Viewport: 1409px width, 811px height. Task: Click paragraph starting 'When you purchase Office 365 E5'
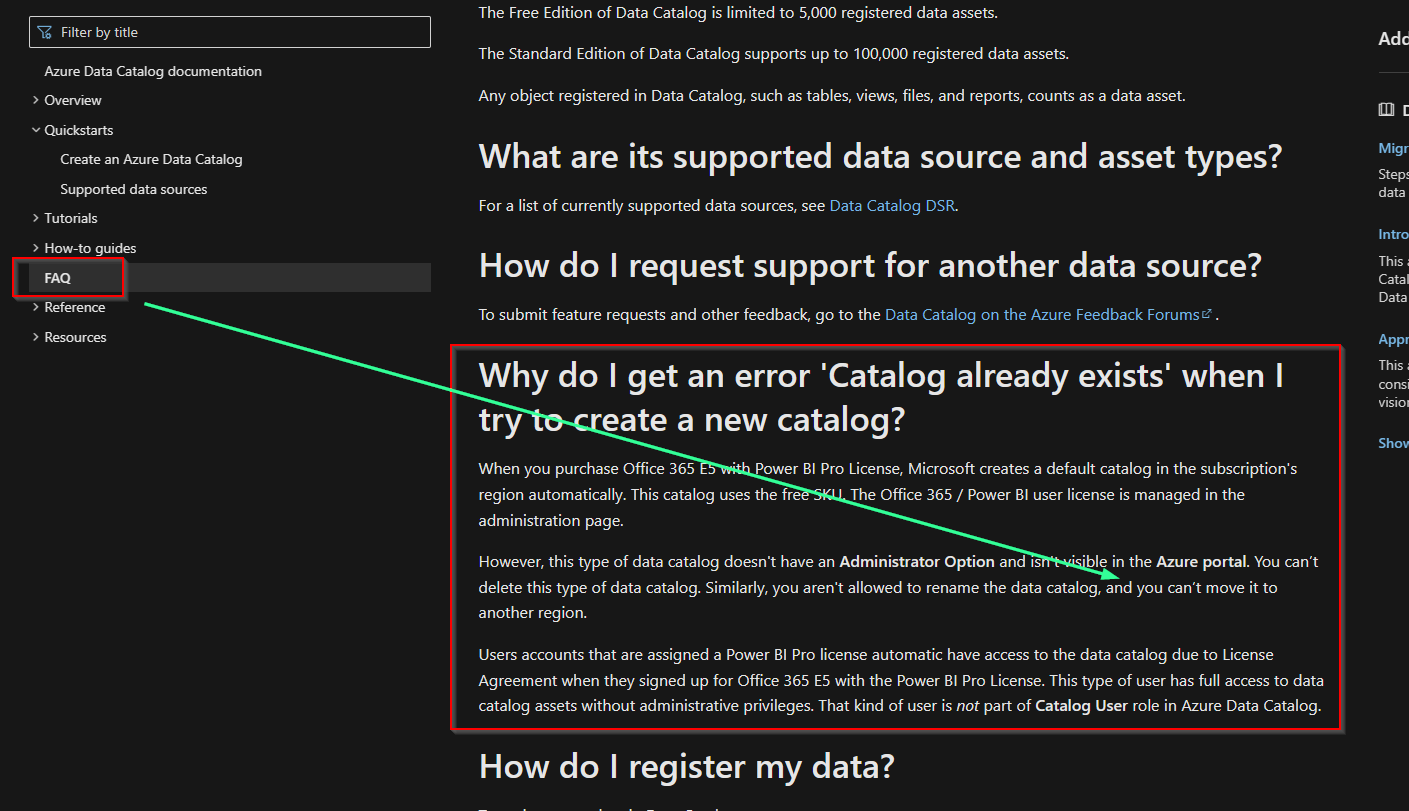coord(888,494)
